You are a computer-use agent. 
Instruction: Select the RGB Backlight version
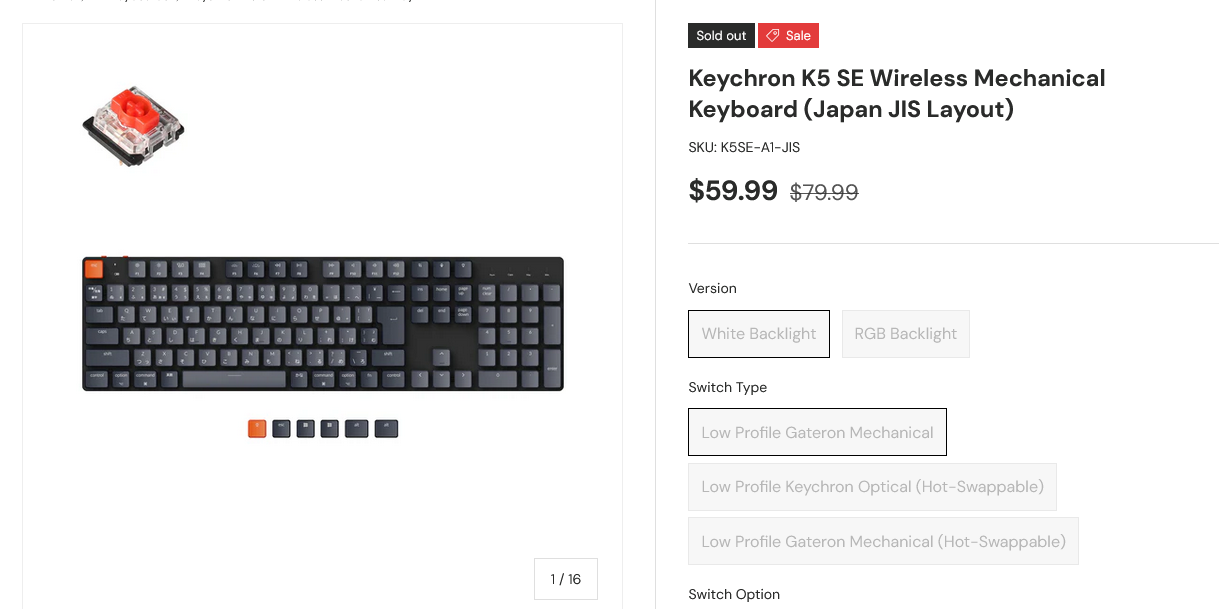point(906,334)
